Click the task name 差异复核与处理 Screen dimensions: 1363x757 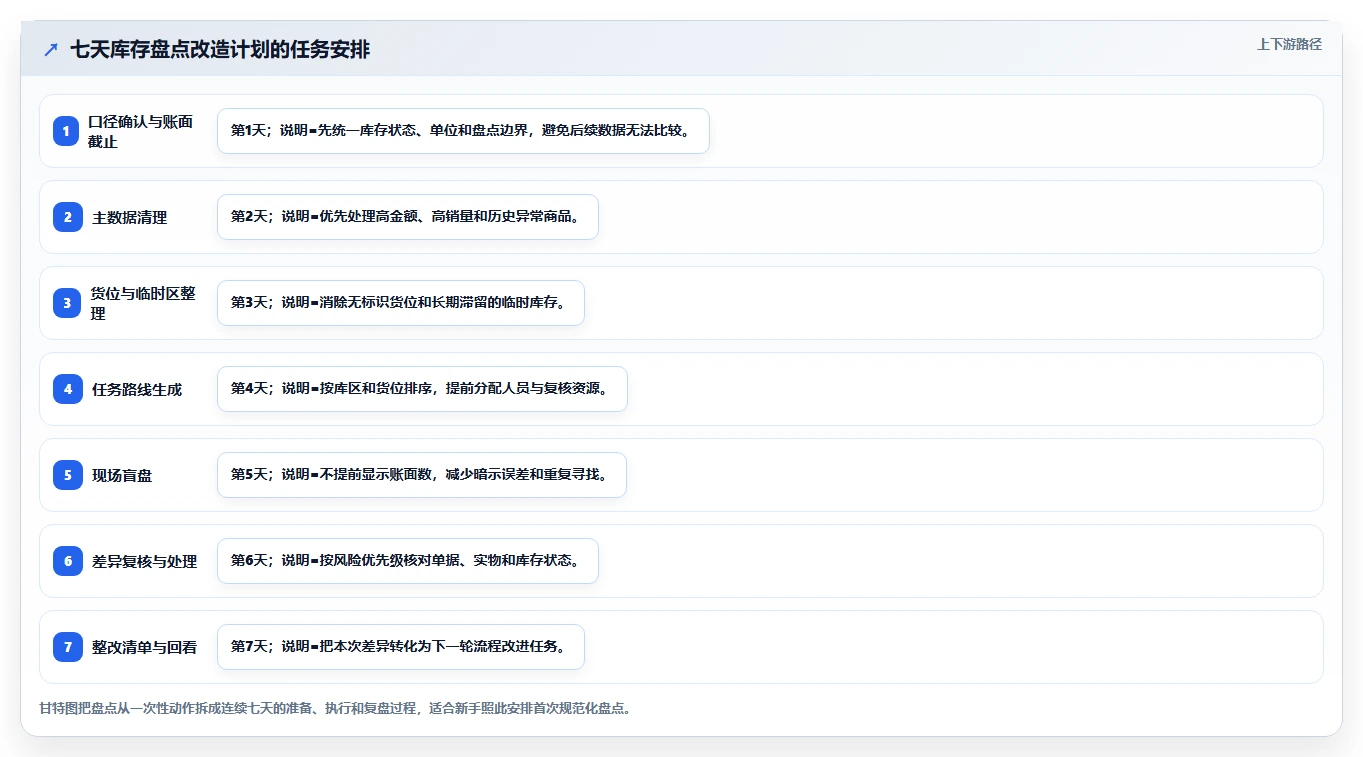(x=145, y=561)
